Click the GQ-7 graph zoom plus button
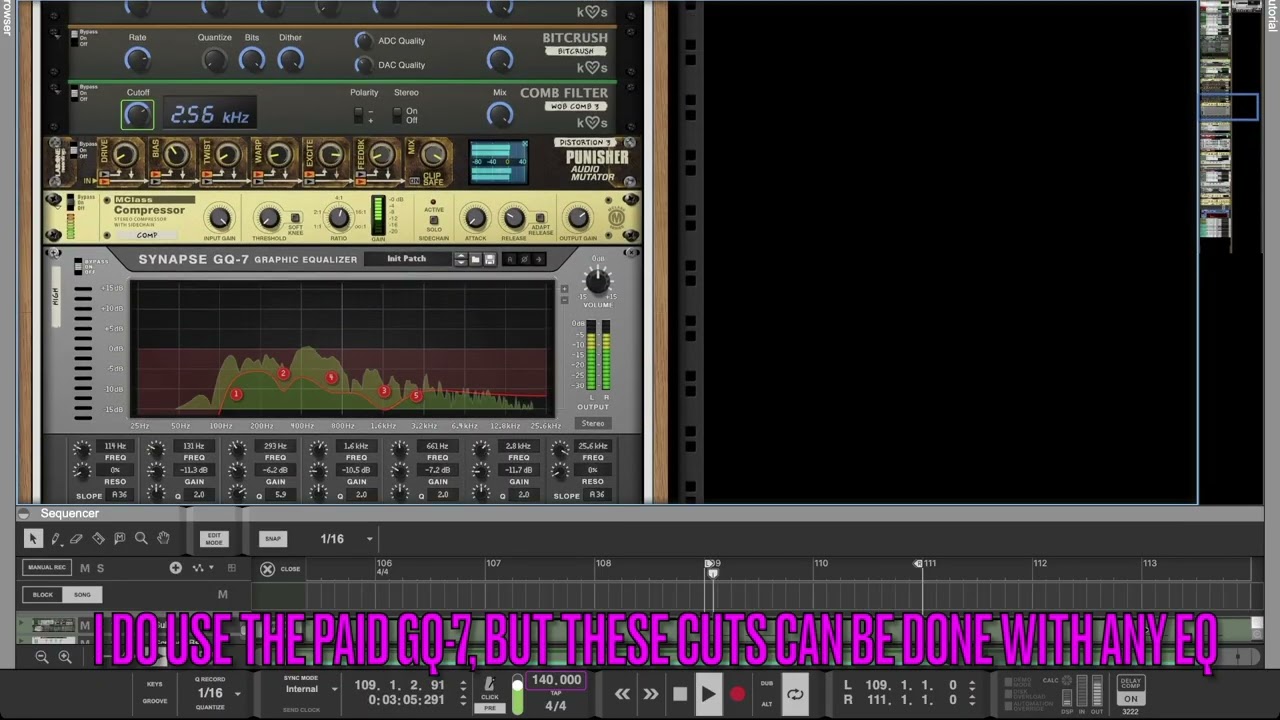 tap(564, 289)
